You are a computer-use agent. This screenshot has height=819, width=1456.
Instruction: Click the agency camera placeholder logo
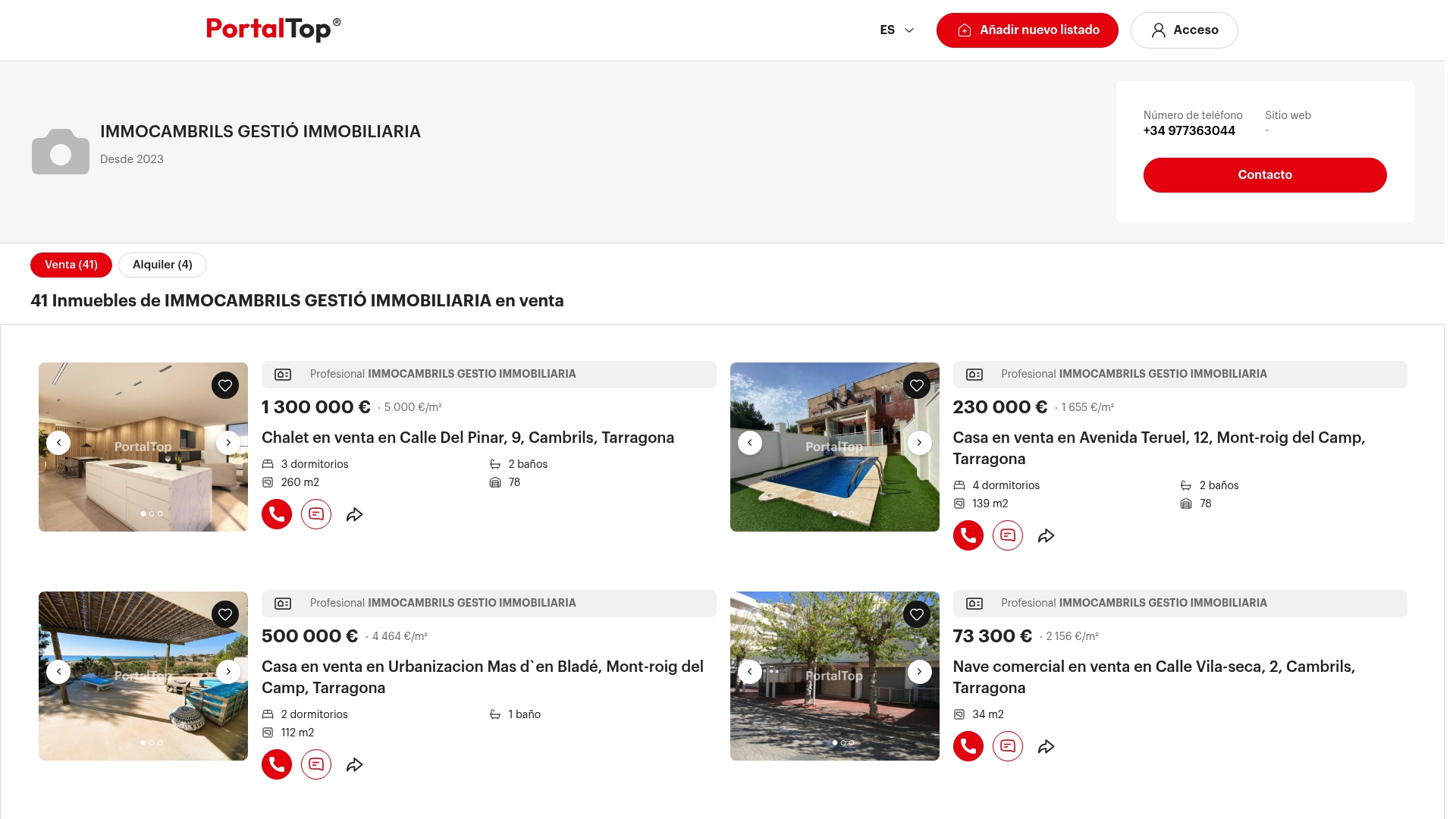pyautogui.click(x=61, y=151)
